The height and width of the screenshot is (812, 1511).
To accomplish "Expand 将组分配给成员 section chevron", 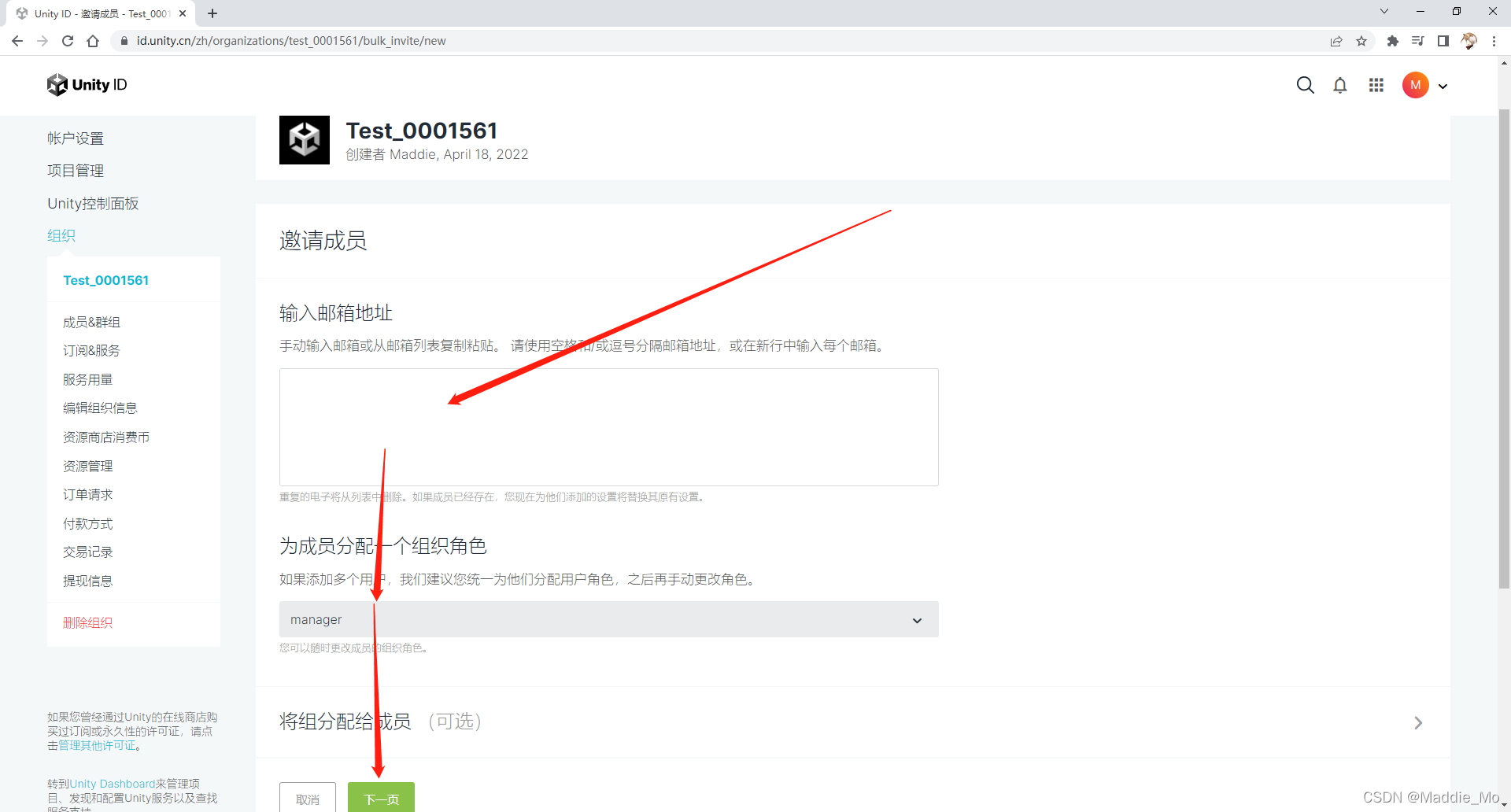I will click(x=1418, y=722).
